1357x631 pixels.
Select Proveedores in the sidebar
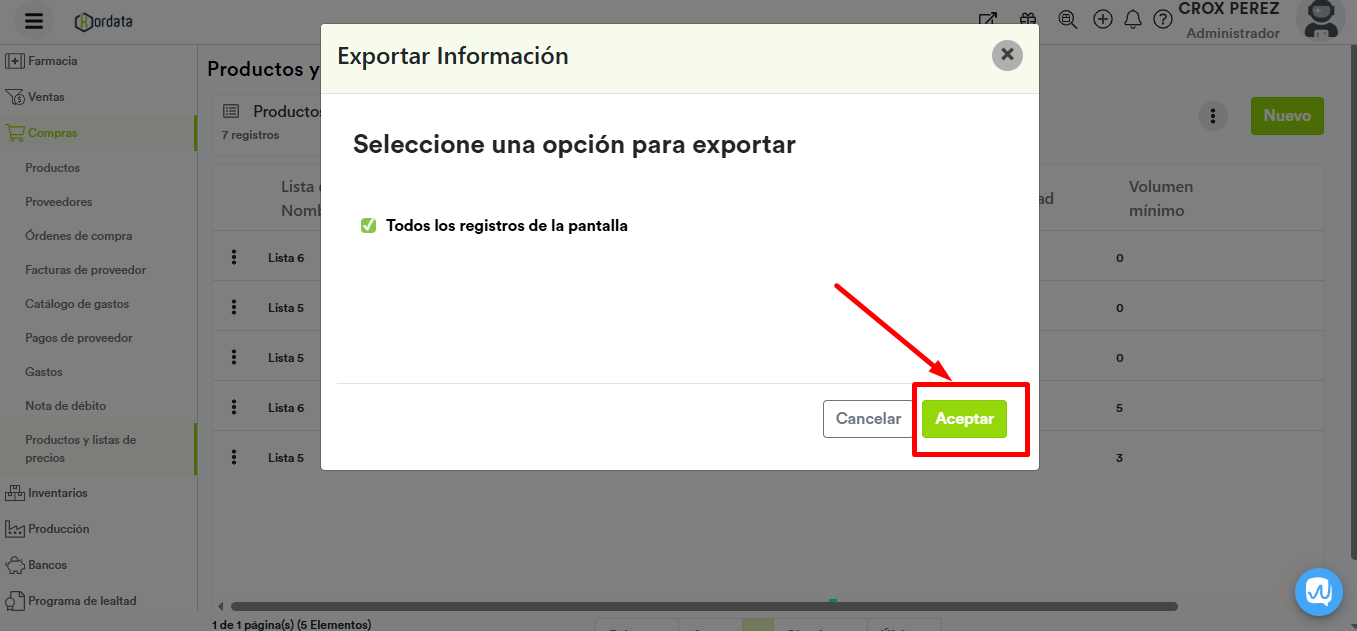(x=58, y=202)
